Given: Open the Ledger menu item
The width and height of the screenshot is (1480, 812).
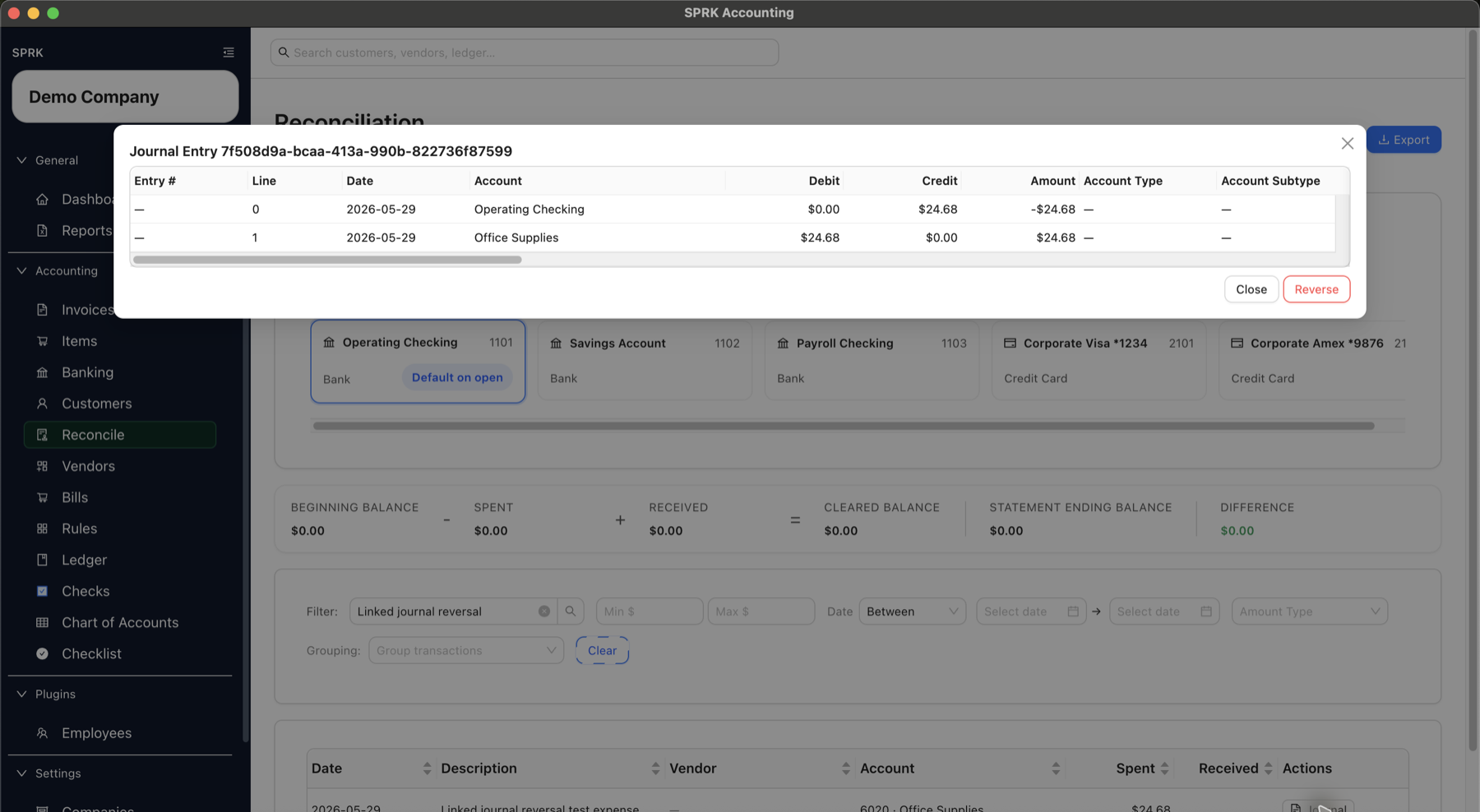Looking at the screenshot, I should point(84,560).
